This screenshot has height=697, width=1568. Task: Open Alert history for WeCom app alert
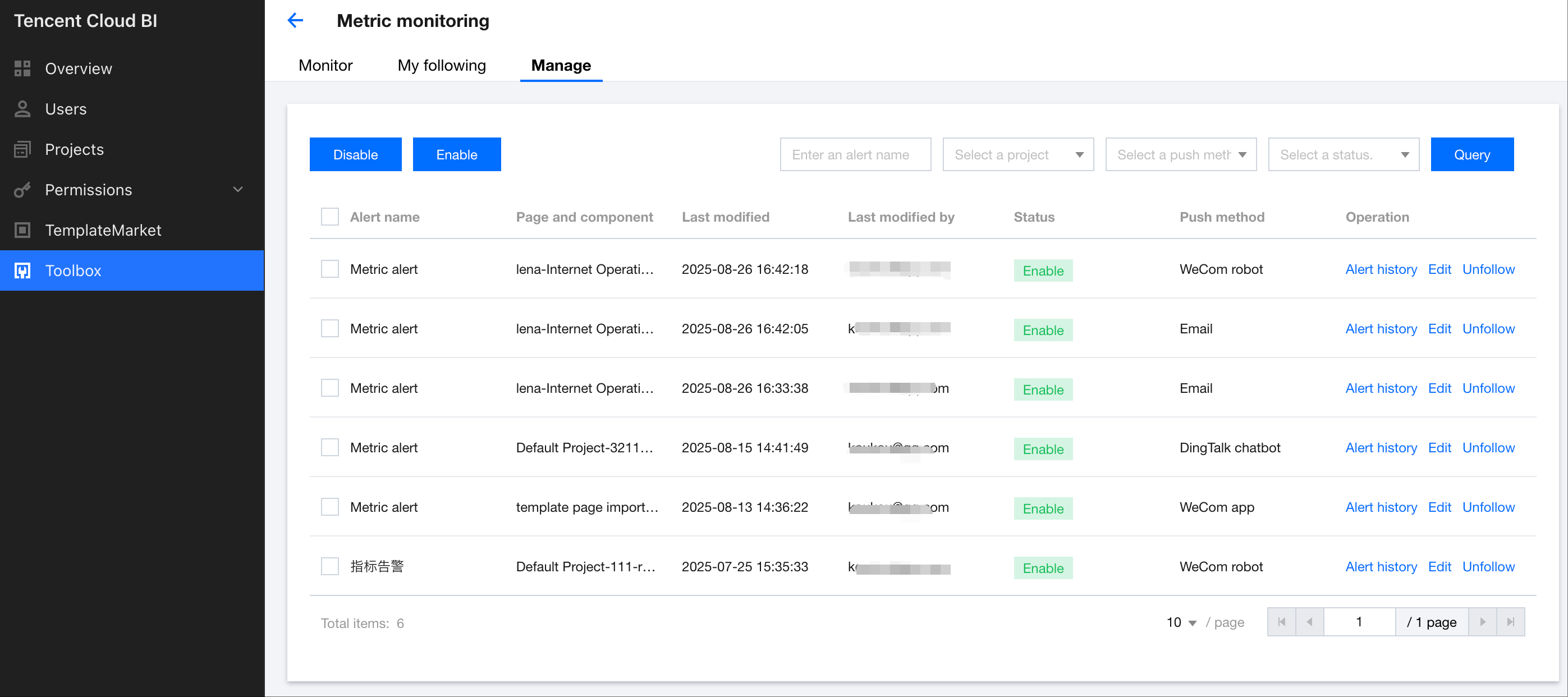tap(1381, 507)
